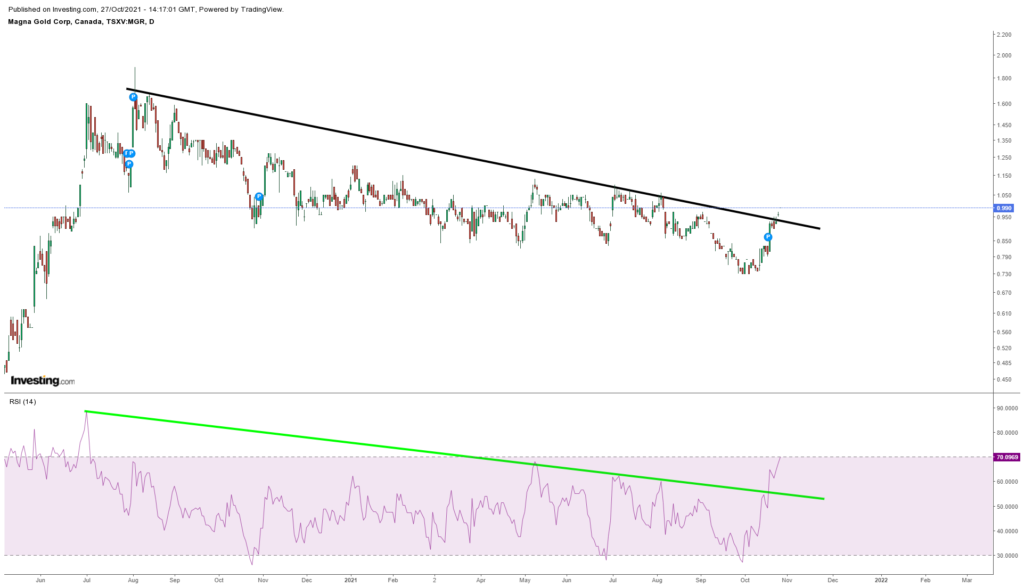Click the RSI (14) indicator label

[23, 402]
